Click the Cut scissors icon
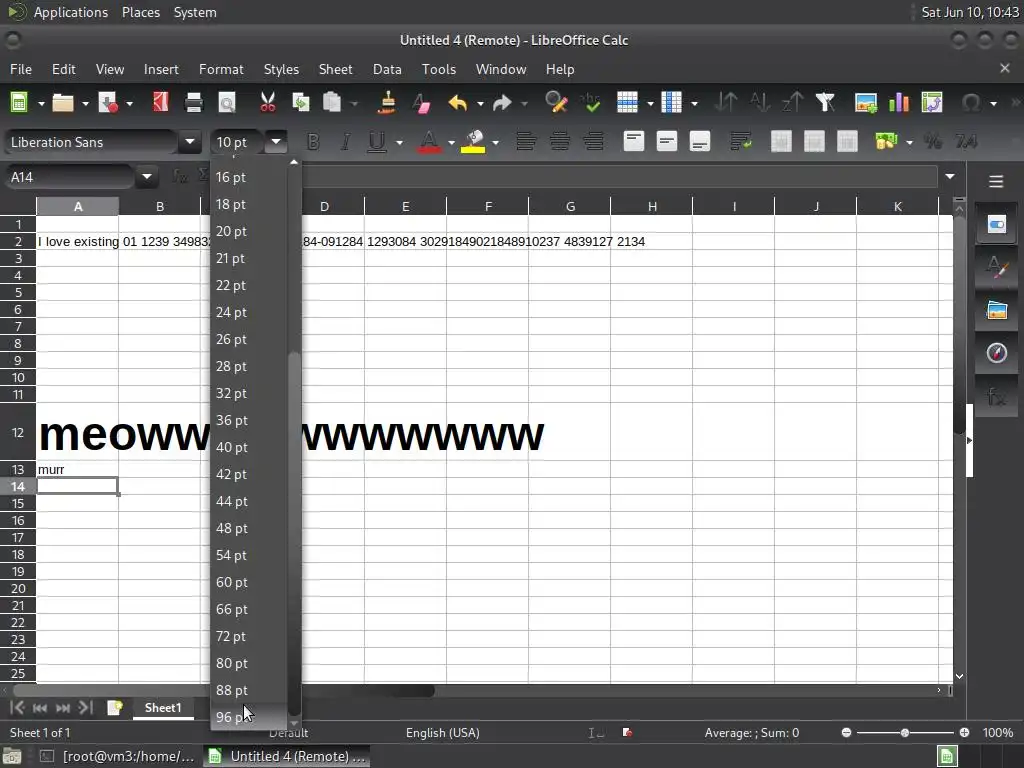This screenshot has width=1024, height=768. [x=267, y=103]
